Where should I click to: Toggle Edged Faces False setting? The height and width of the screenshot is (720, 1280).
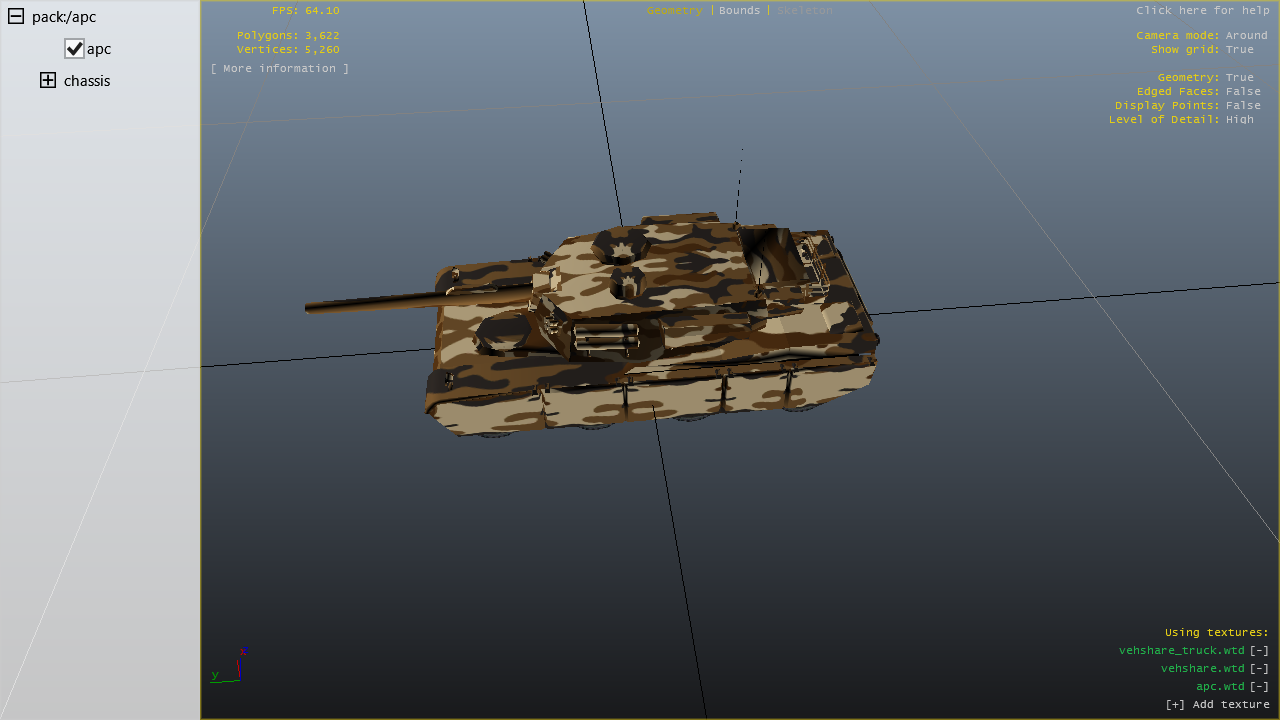(x=1243, y=91)
